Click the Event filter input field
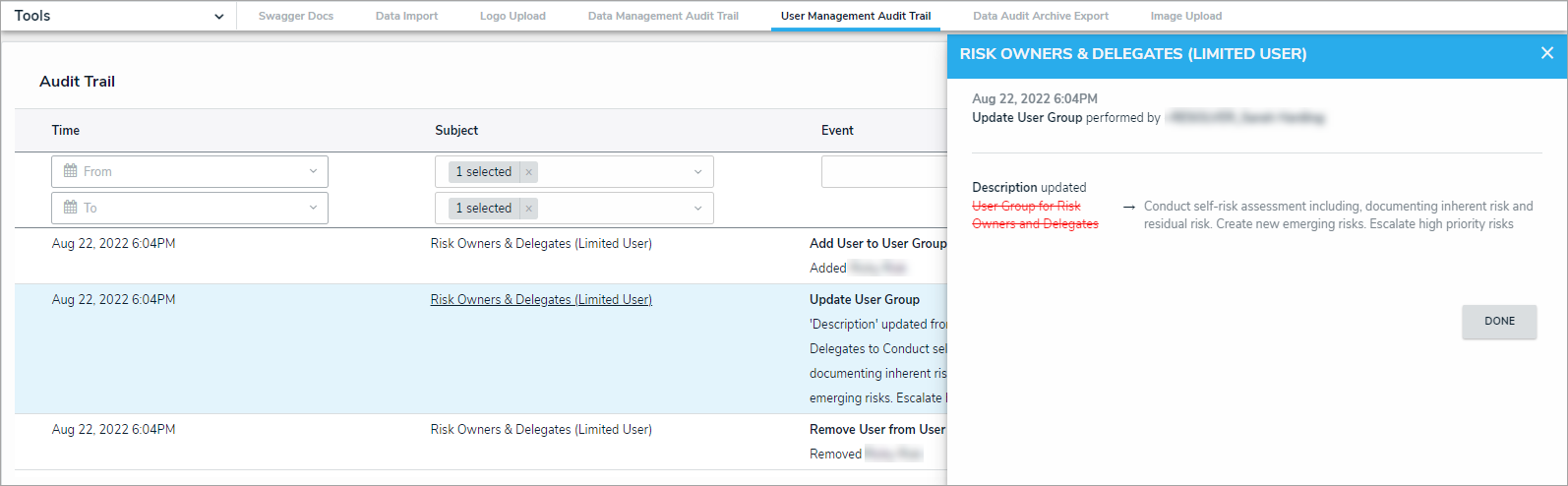 click(x=883, y=172)
